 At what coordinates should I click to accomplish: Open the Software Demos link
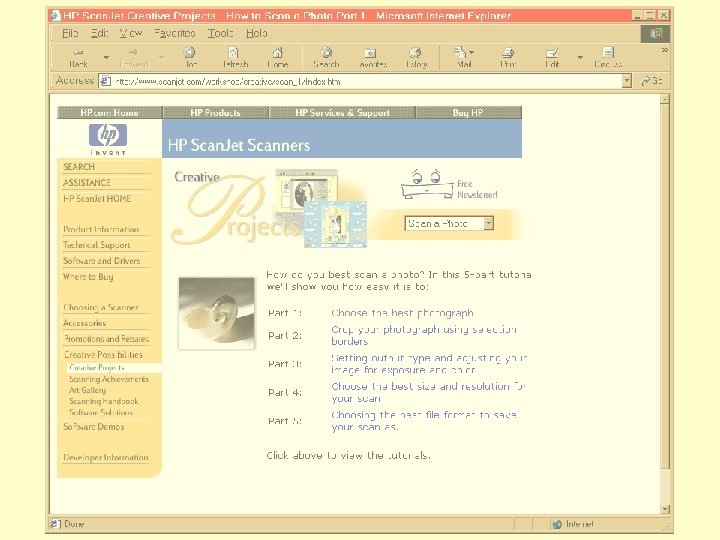pos(94,427)
